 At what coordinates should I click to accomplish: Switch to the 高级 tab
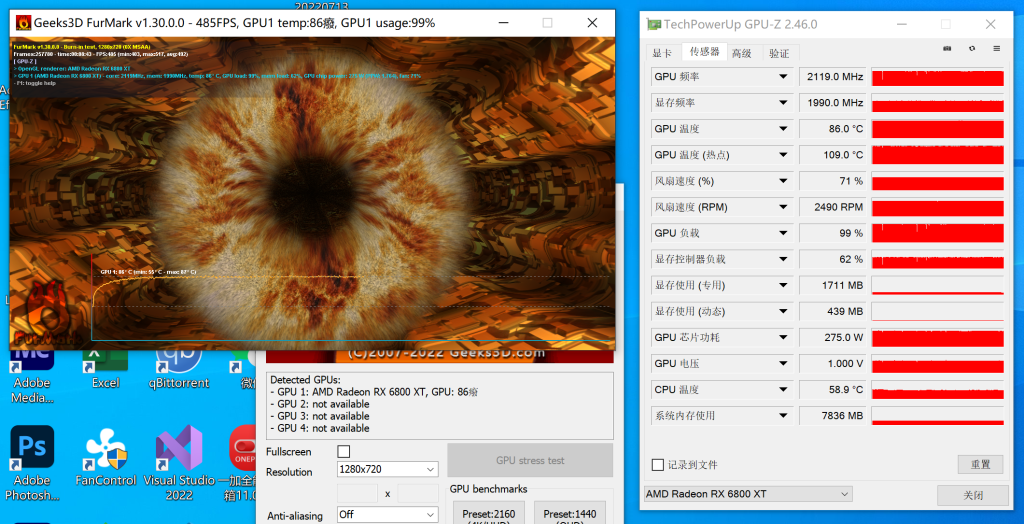pyautogui.click(x=741, y=53)
